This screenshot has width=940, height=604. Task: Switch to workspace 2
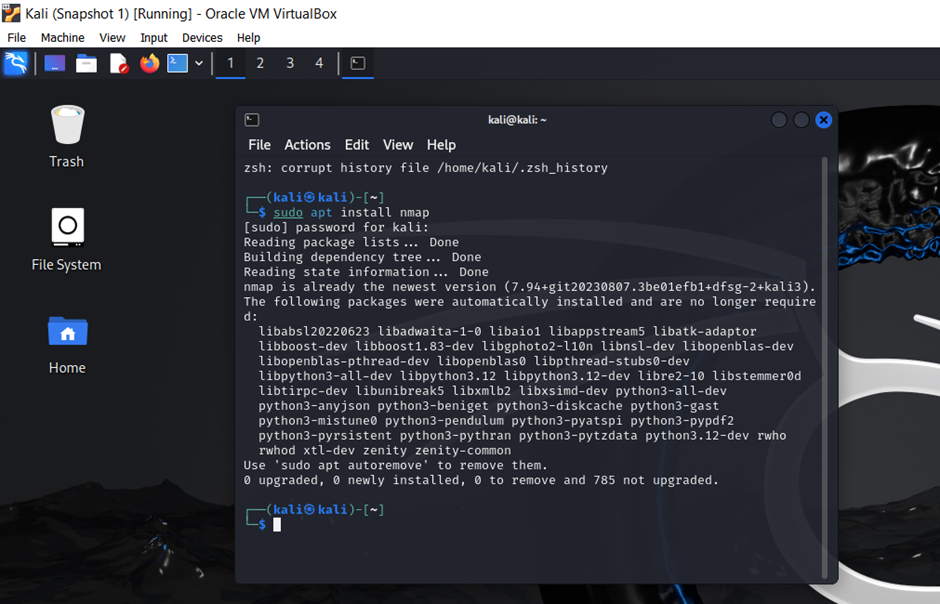(x=258, y=62)
